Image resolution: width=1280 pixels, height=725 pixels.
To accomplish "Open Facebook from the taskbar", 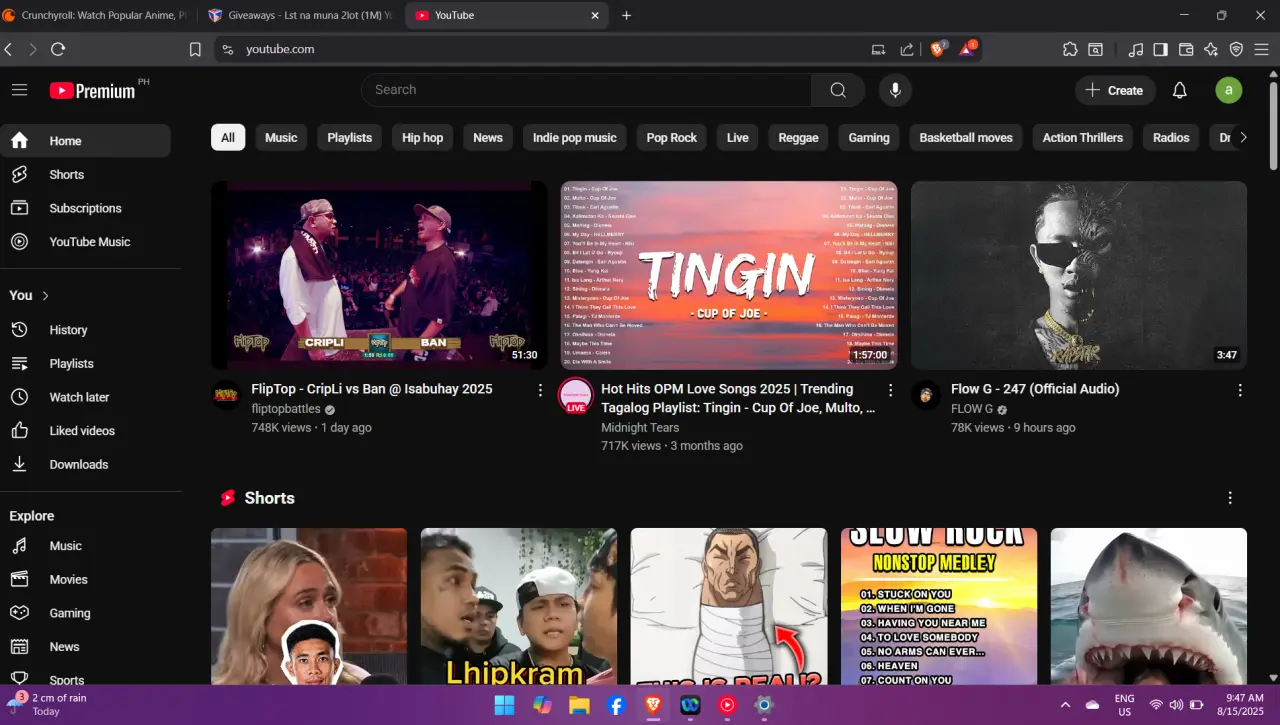I will click(x=616, y=705).
